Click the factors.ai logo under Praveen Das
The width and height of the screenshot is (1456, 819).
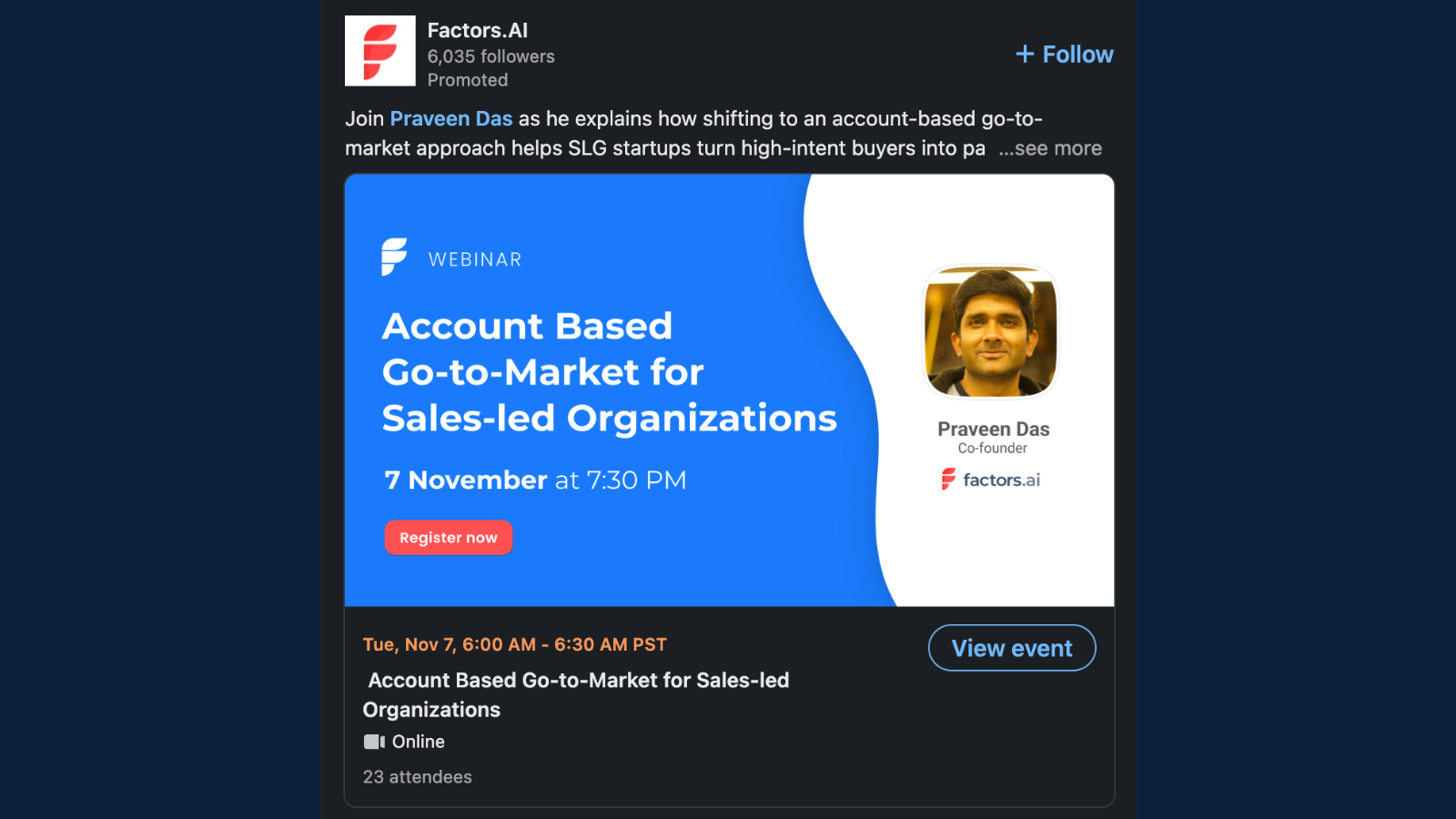point(990,479)
